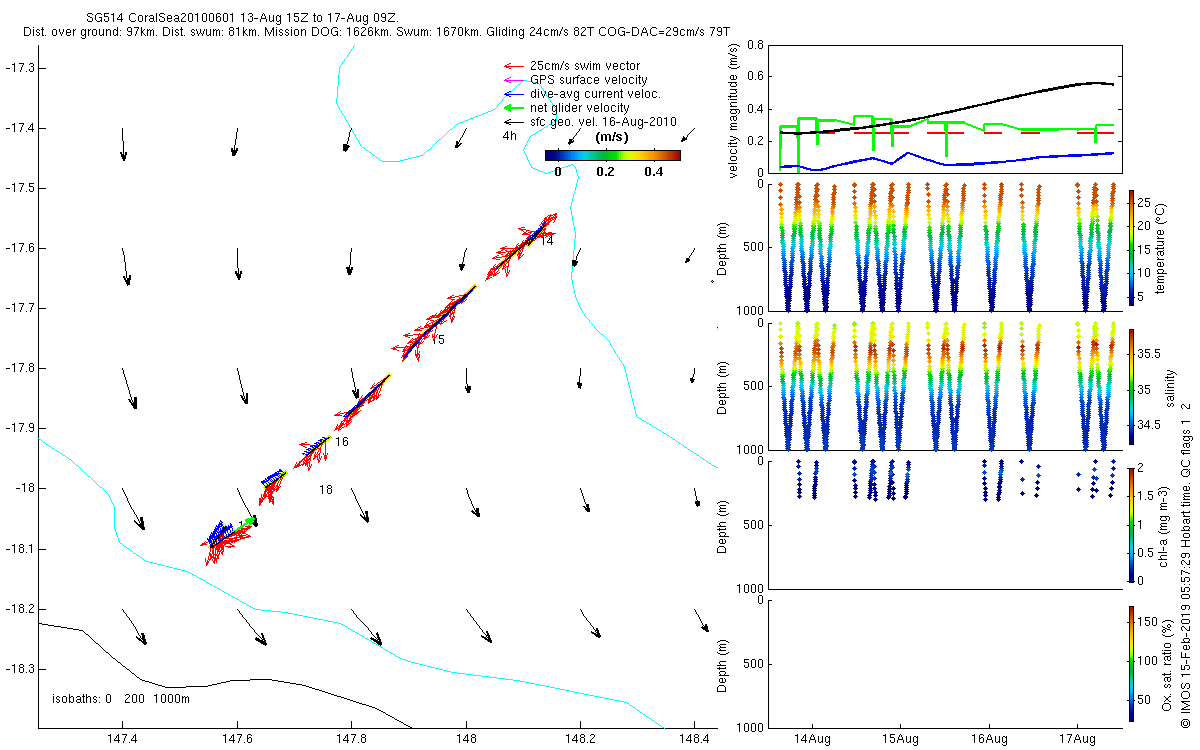The width and height of the screenshot is (1200, 750).
Task: Click the '(m/s)' label above the colorbar
Action: pos(611,137)
